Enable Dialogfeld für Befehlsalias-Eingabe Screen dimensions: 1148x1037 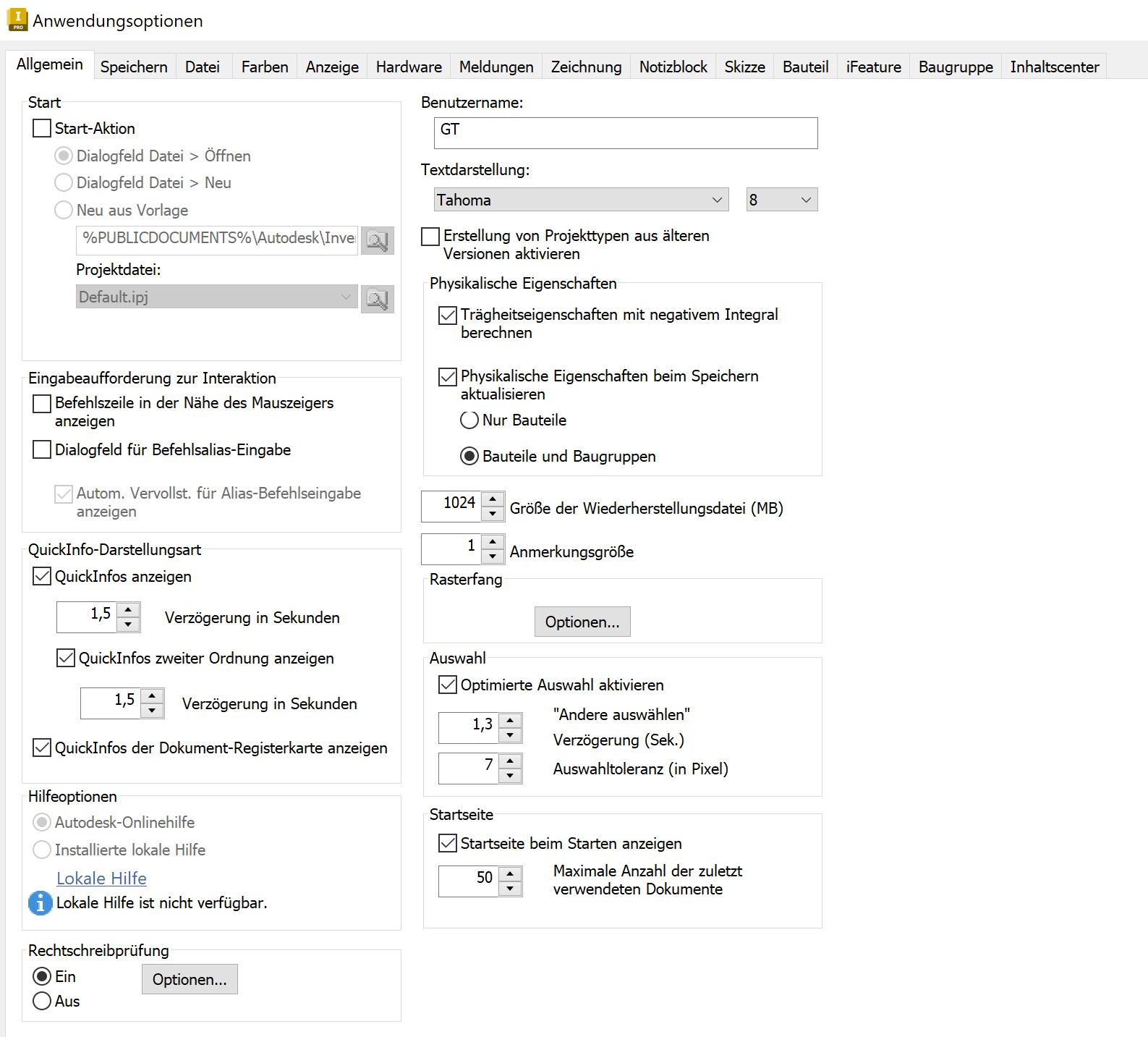pos(42,449)
